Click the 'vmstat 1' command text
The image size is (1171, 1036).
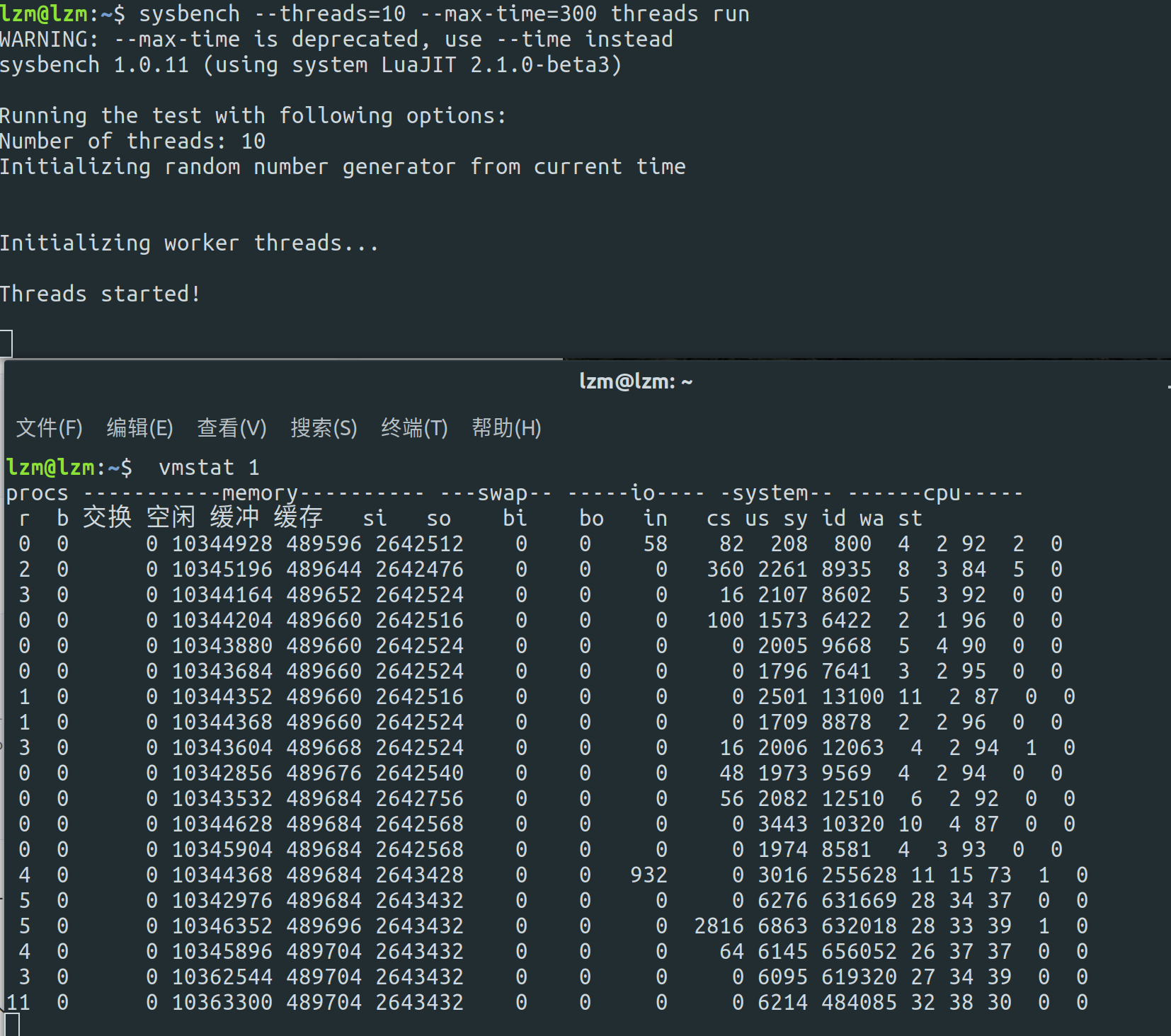click(x=210, y=467)
